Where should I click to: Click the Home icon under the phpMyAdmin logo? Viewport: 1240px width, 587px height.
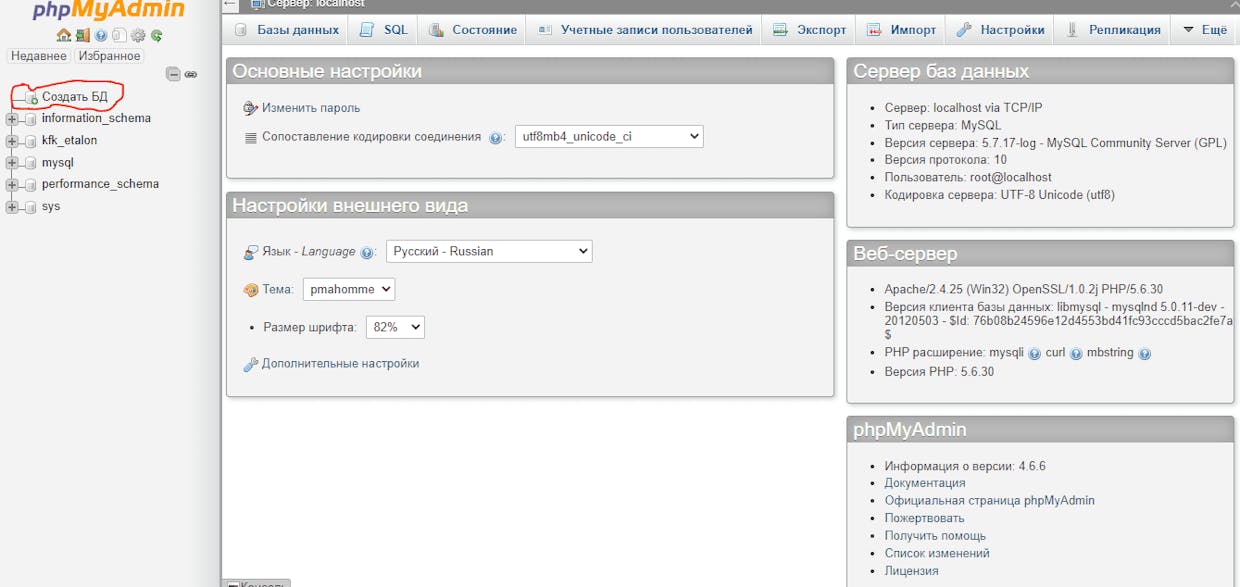(64, 35)
